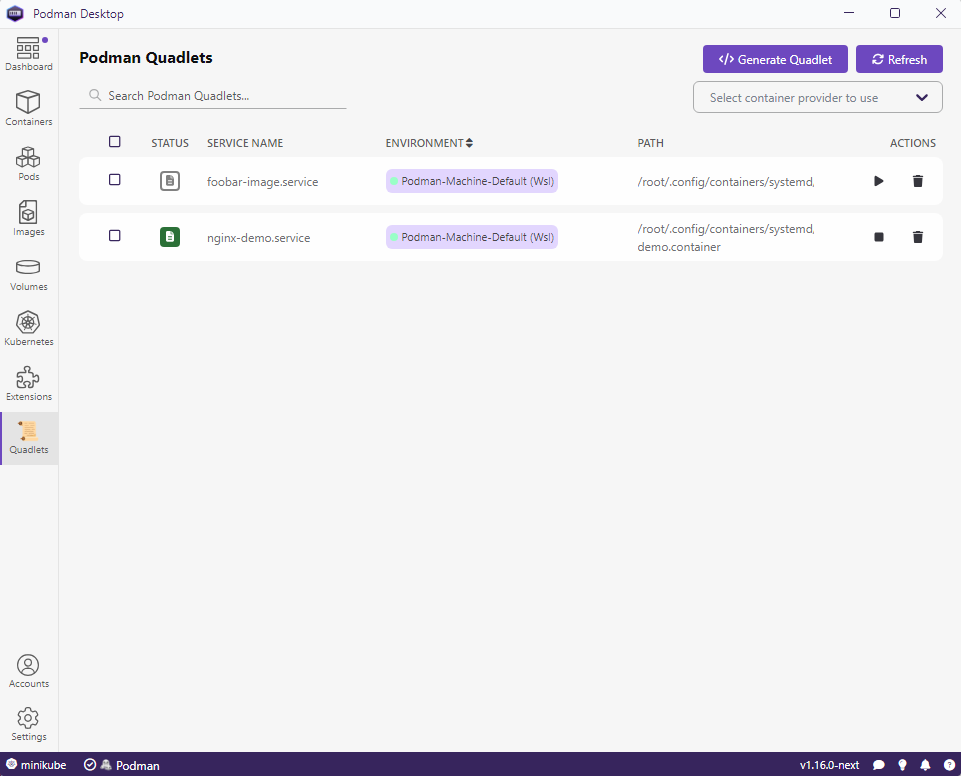Open the Containers sidebar section
The width and height of the screenshot is (961, 776).
29,108
